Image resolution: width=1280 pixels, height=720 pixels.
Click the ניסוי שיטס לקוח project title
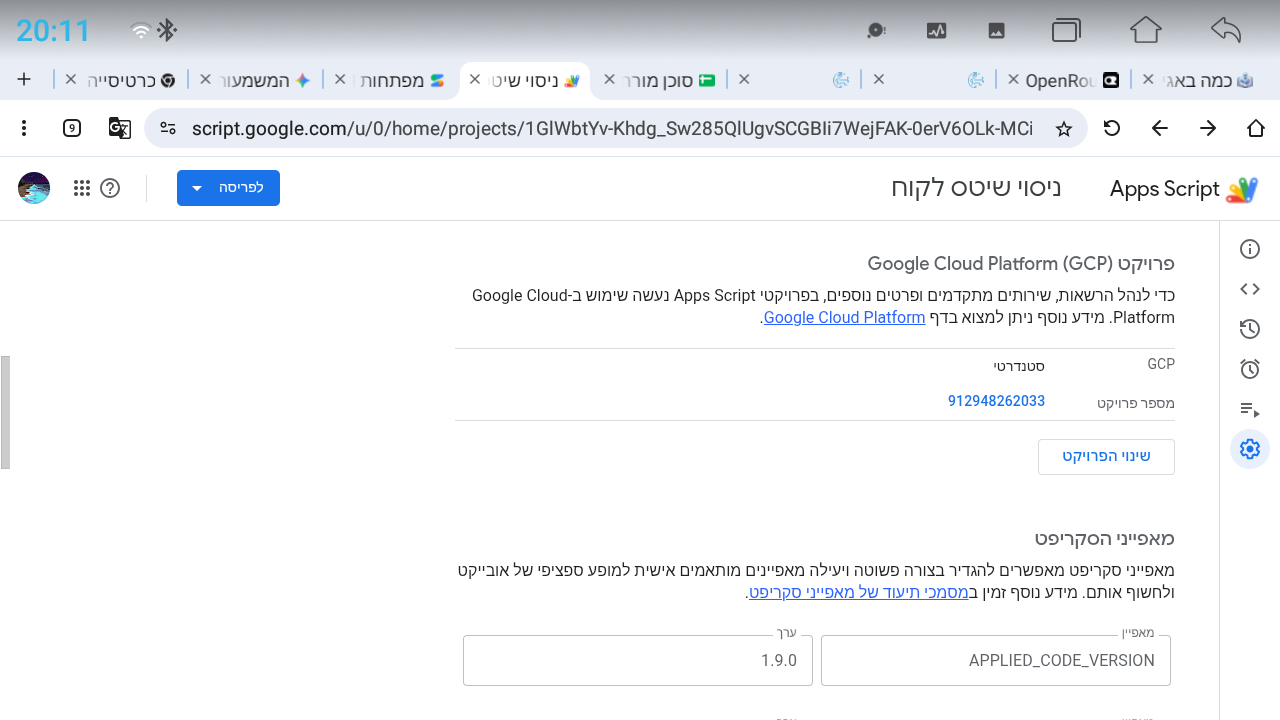coord(976,188)
